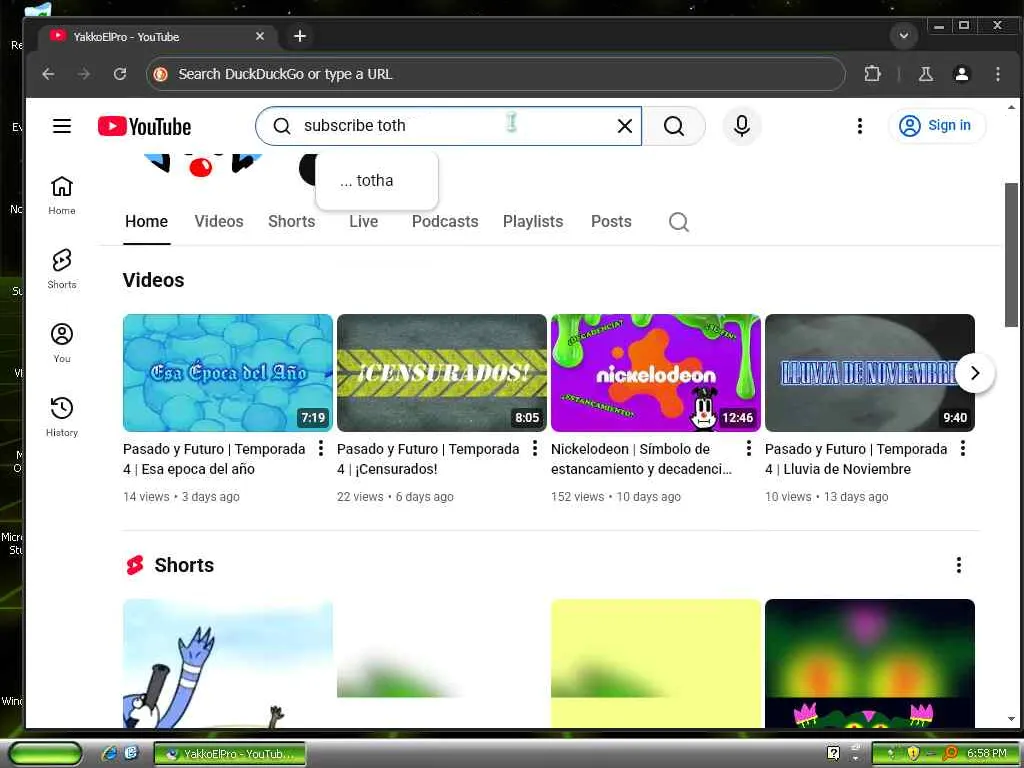The image size is (1024, 768).
Task: Open You in the left sidebar
Action: 62,343
